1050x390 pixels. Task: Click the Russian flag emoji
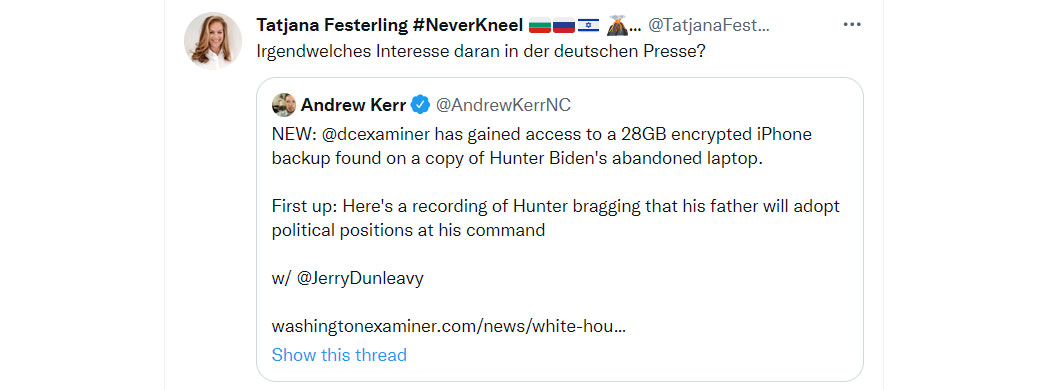click(x=565, y=26)
